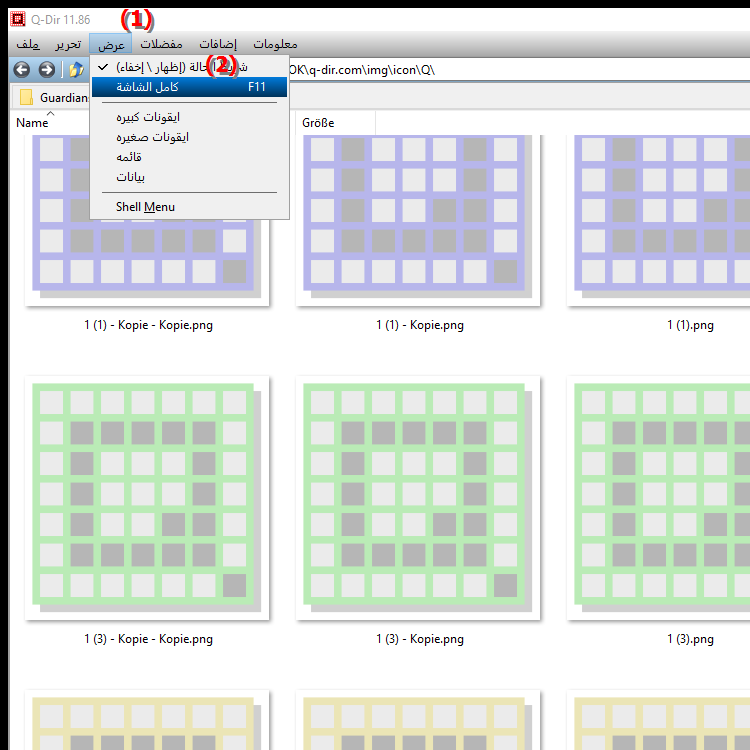Select thumbnail 1 (3) - Kopie - Kopie.png
Image resolution: width=750 pixels, height=750 pixels.
point(147,498)
